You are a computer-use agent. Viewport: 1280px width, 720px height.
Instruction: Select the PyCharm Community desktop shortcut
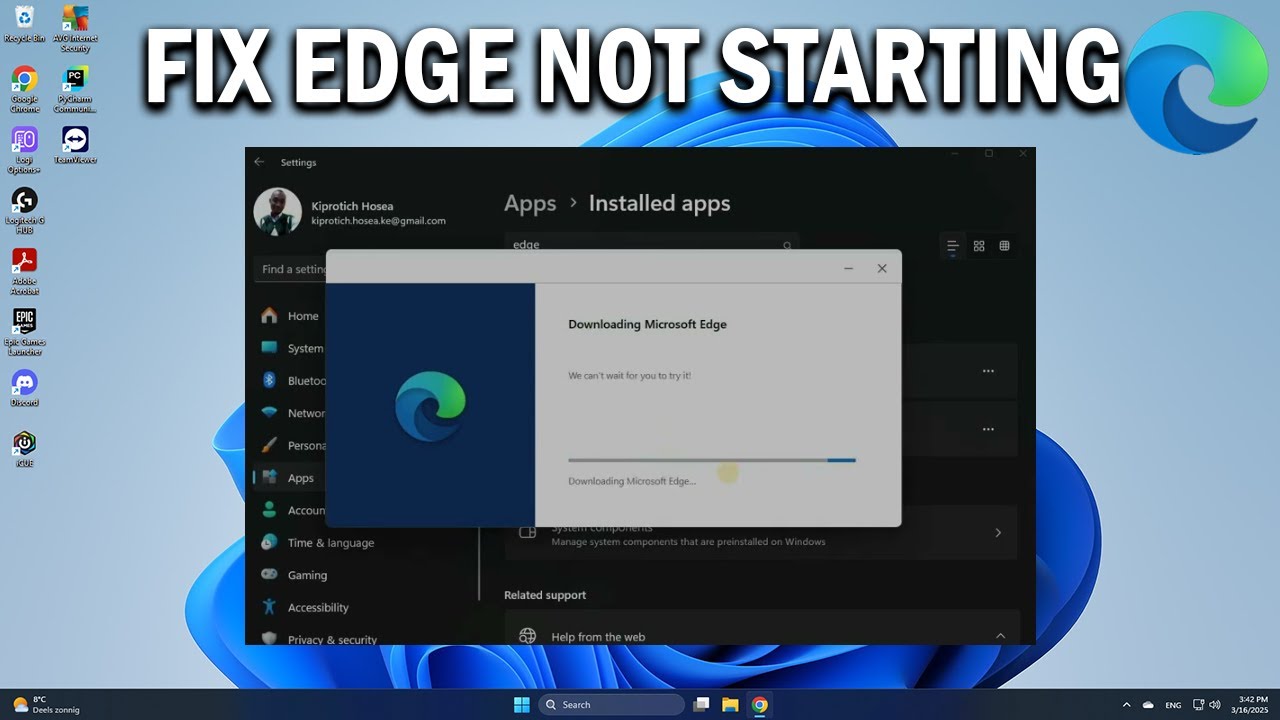coord(75,88)
